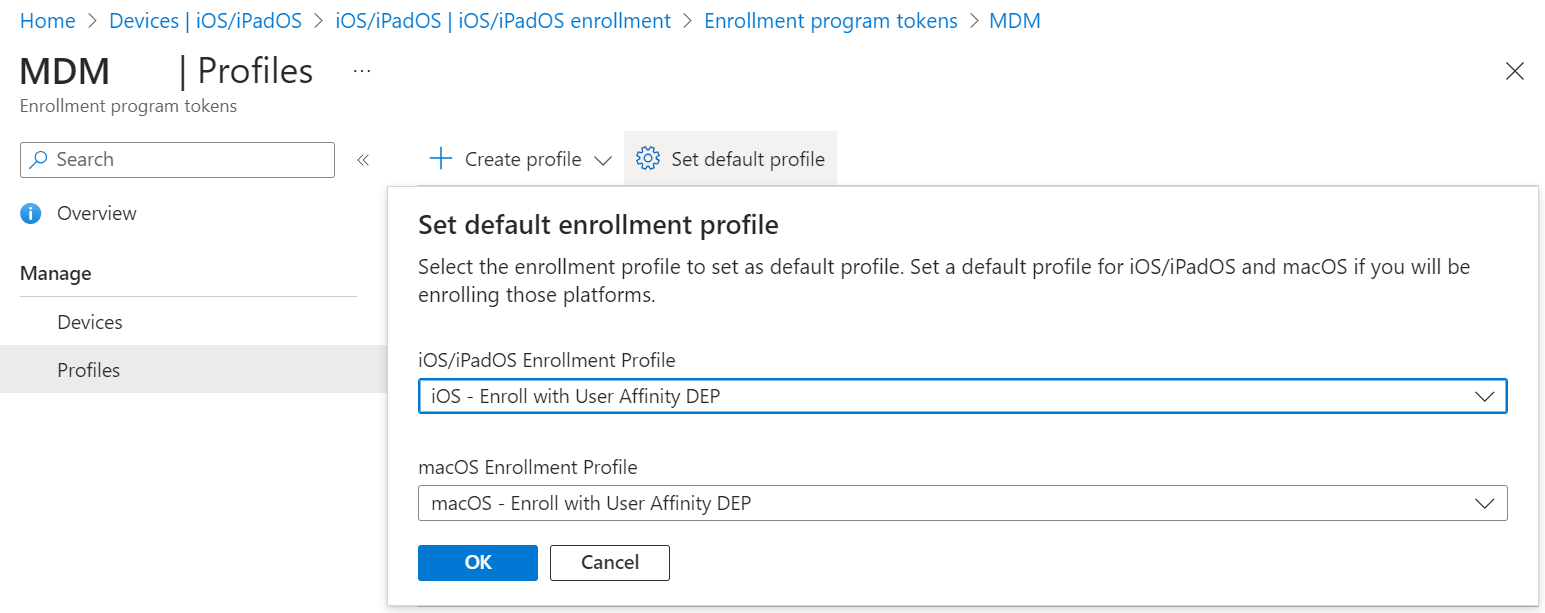Viewport: 1545px width, 613px height.
Task: Select Devices in the Manage menu
Action: 90,322
